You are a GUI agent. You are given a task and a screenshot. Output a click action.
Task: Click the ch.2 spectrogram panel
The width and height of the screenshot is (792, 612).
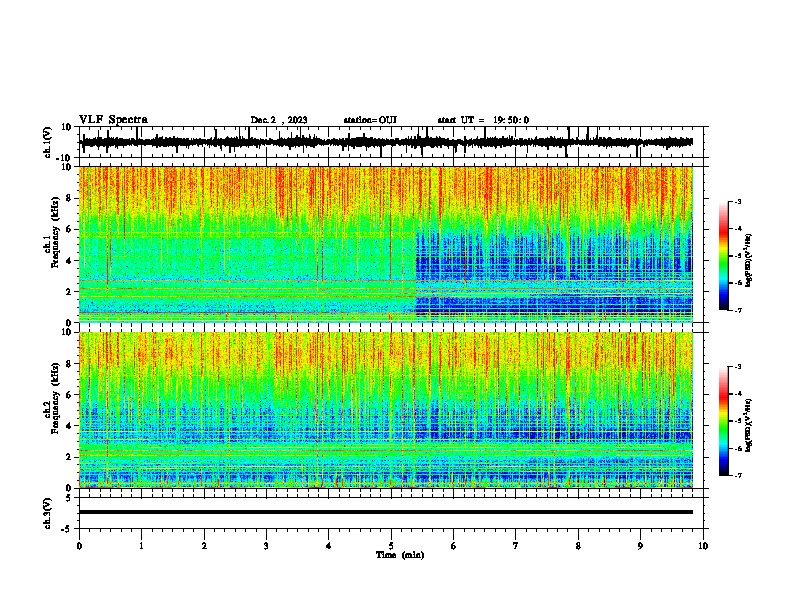pyautogui.click(x=386, y=410)
